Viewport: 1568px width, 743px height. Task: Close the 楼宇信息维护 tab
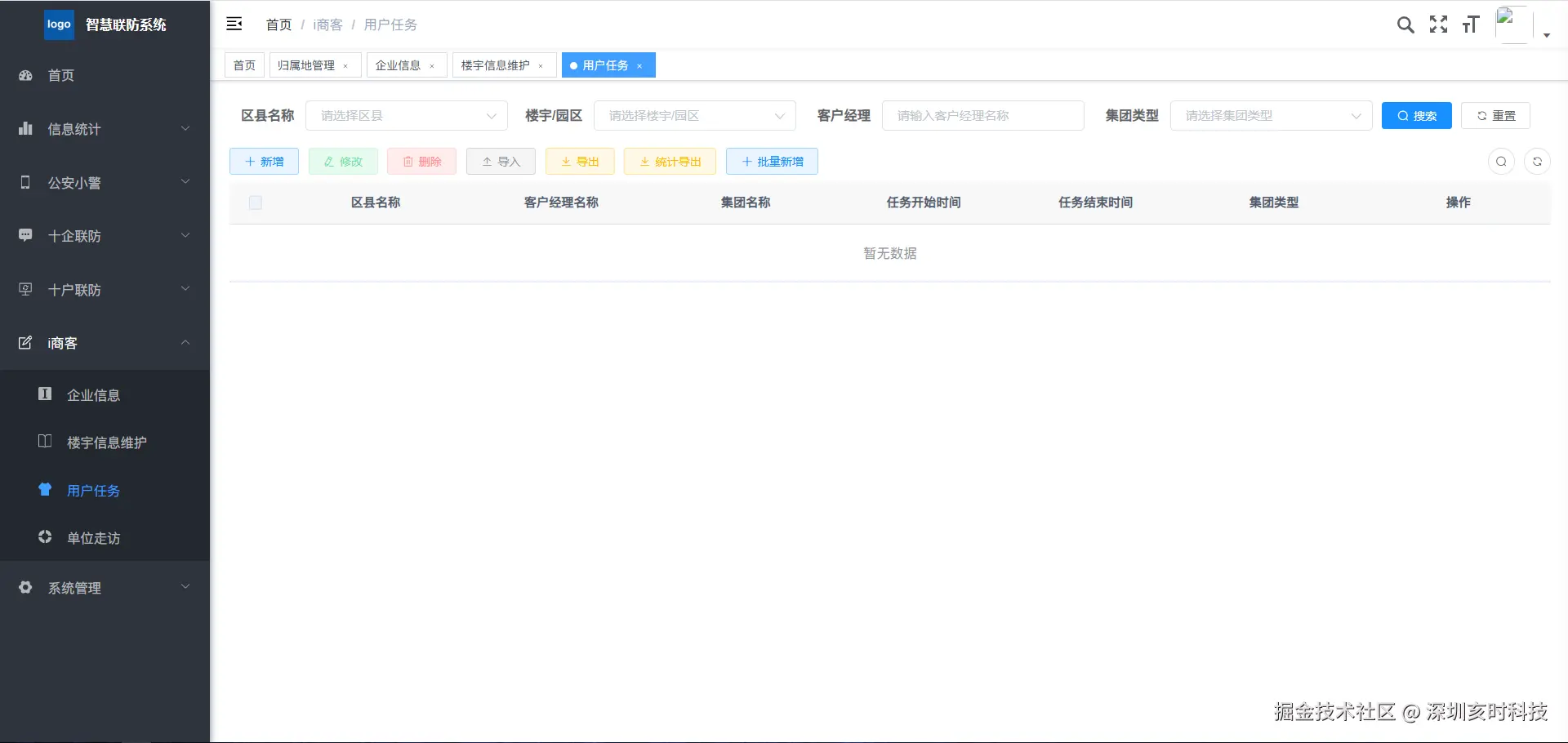click(x=541, y=66)
